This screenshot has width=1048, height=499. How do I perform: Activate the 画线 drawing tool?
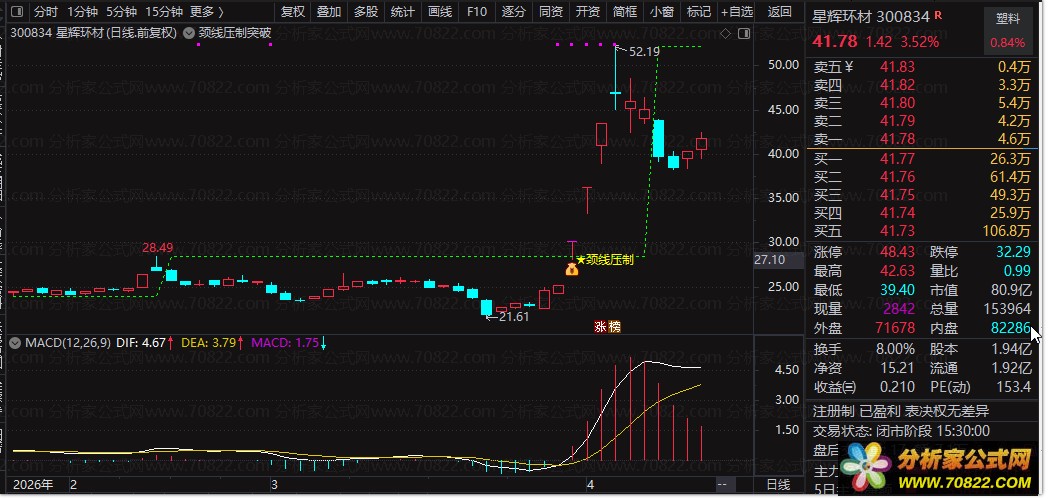pos(439,11)
